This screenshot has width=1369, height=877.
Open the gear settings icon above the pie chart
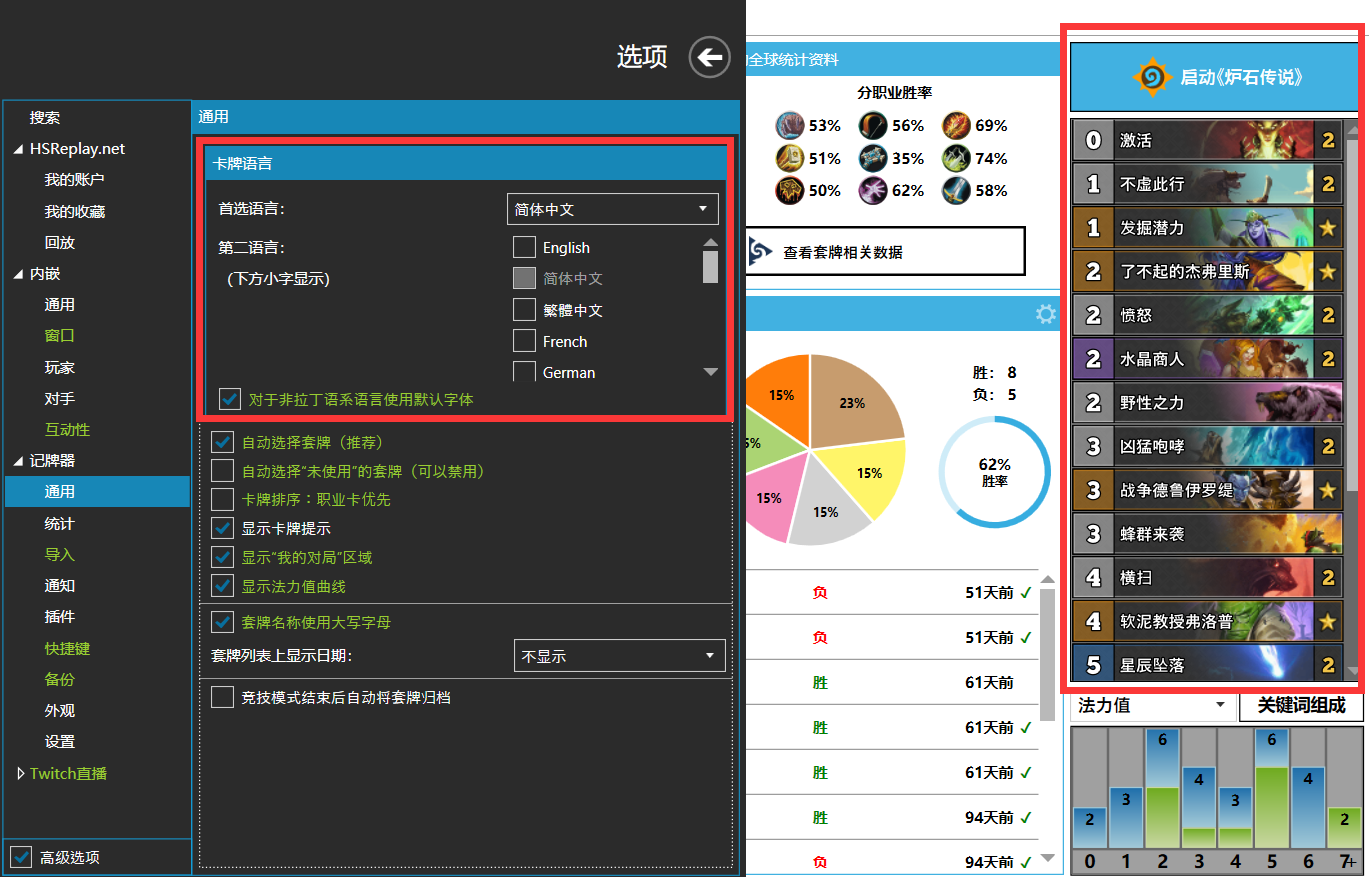pos(1046,315)
